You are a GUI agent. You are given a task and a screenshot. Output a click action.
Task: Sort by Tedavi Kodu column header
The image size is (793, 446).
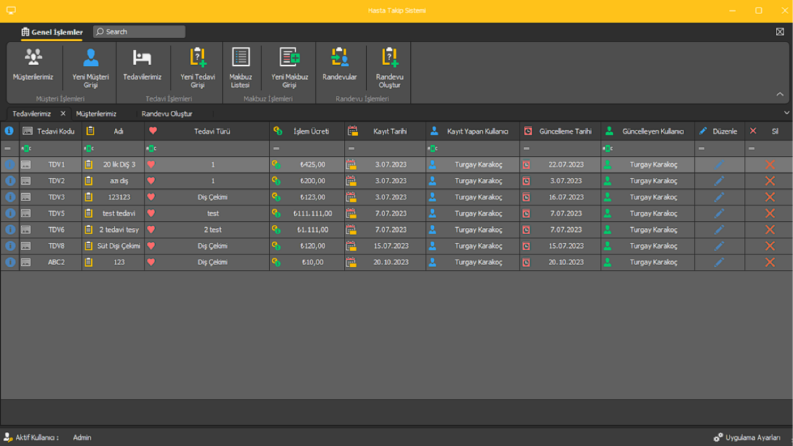[51, 131]
